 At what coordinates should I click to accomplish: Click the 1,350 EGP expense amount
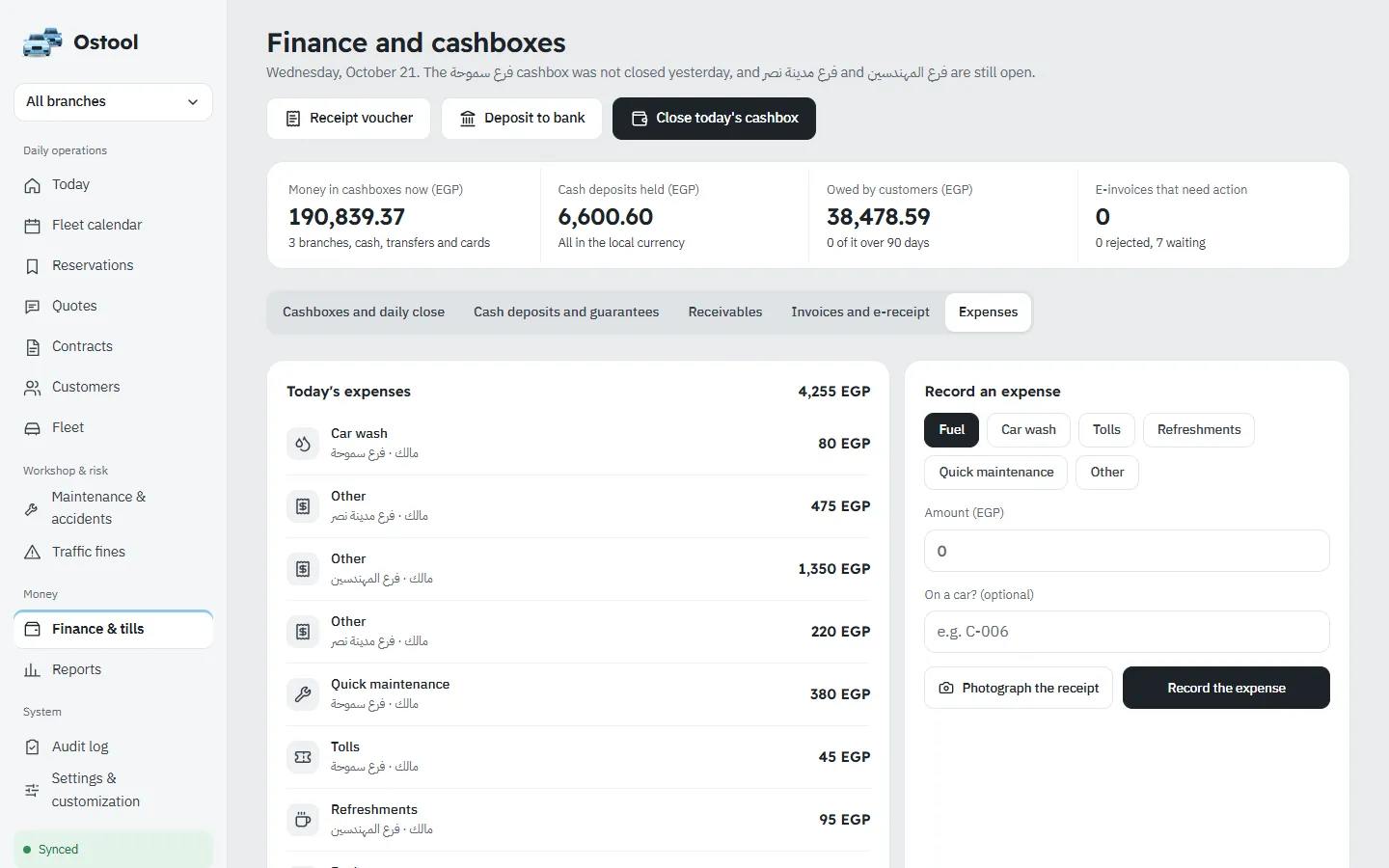tap(834, 569)
